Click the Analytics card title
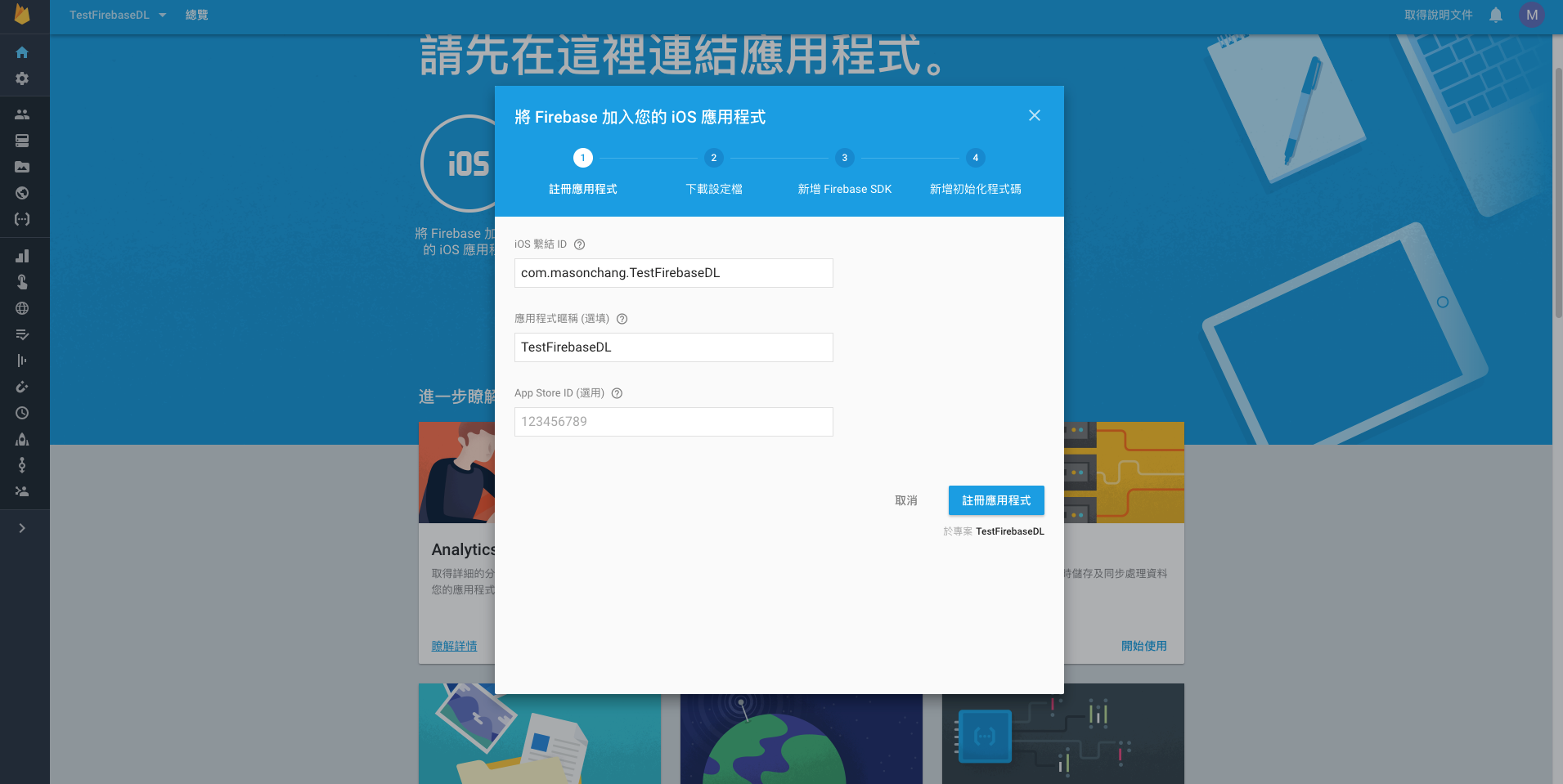This screenshot has width=1563, height=784. (x=463, y=549)
